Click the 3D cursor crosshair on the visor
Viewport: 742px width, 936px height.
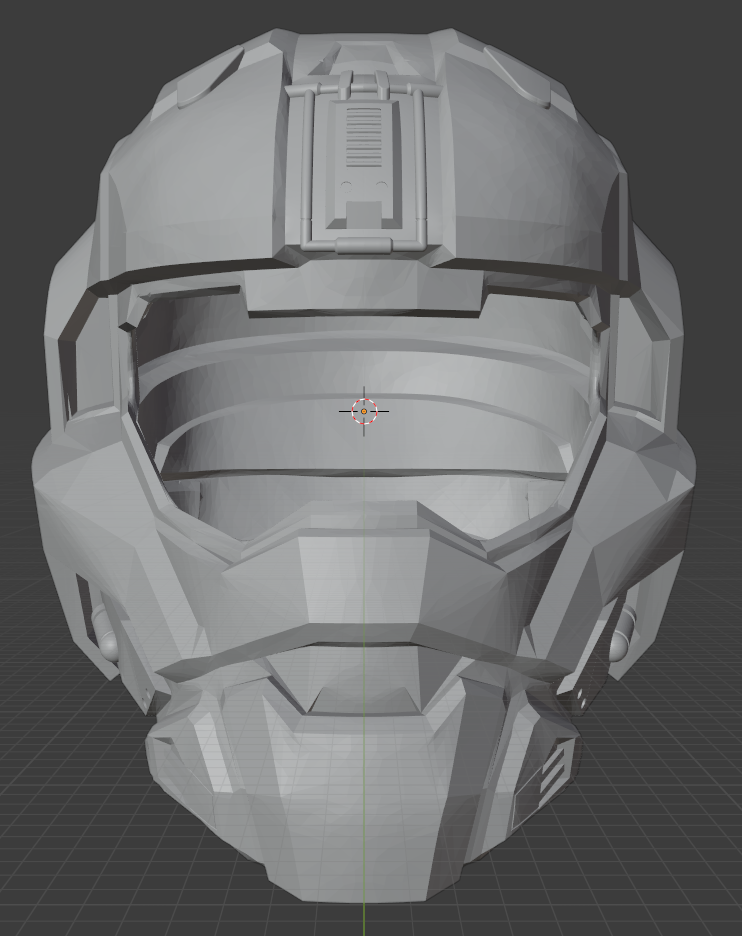coord(364,411)
